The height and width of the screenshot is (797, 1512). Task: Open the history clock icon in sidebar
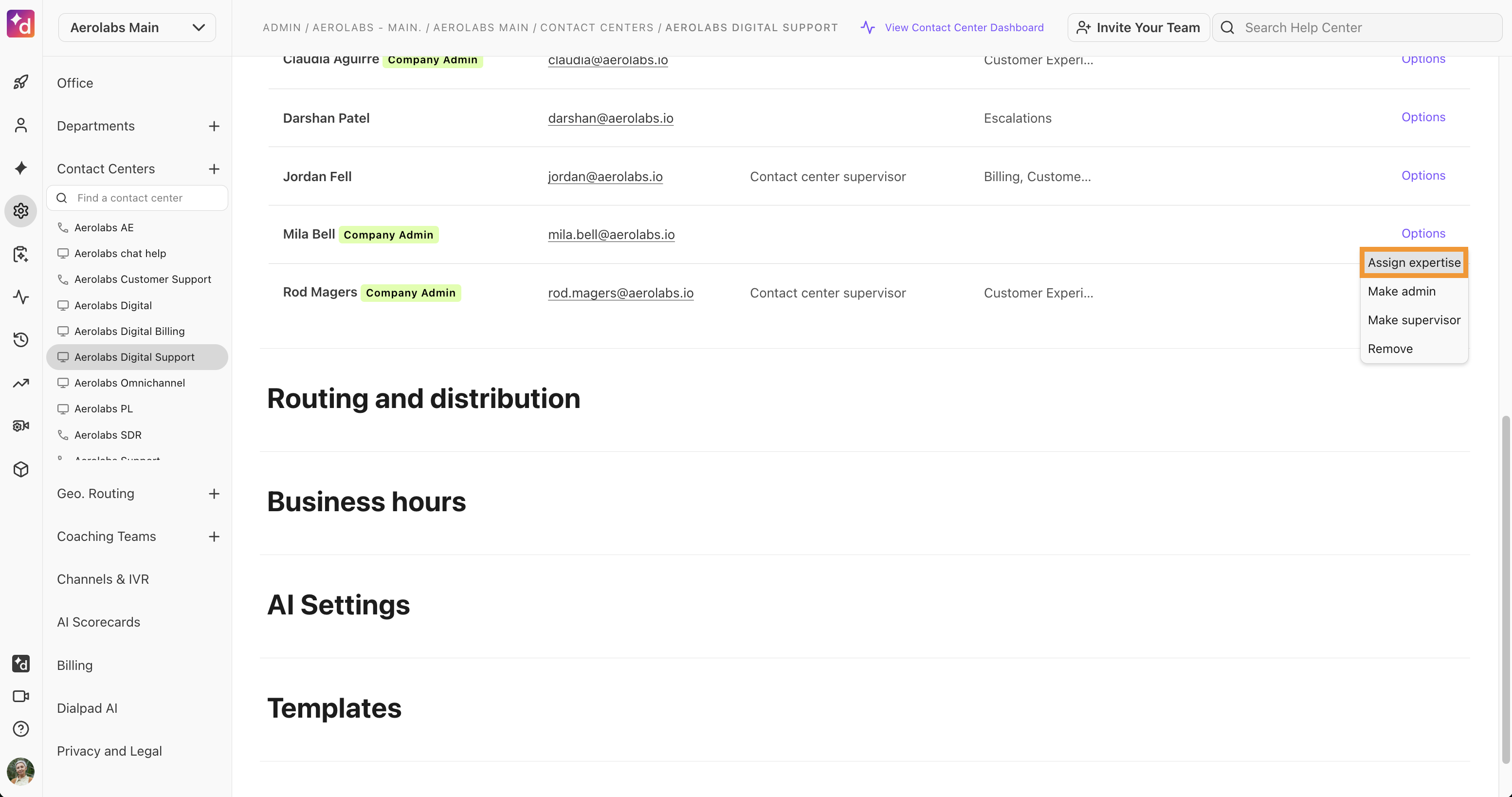tap(20, 339)
